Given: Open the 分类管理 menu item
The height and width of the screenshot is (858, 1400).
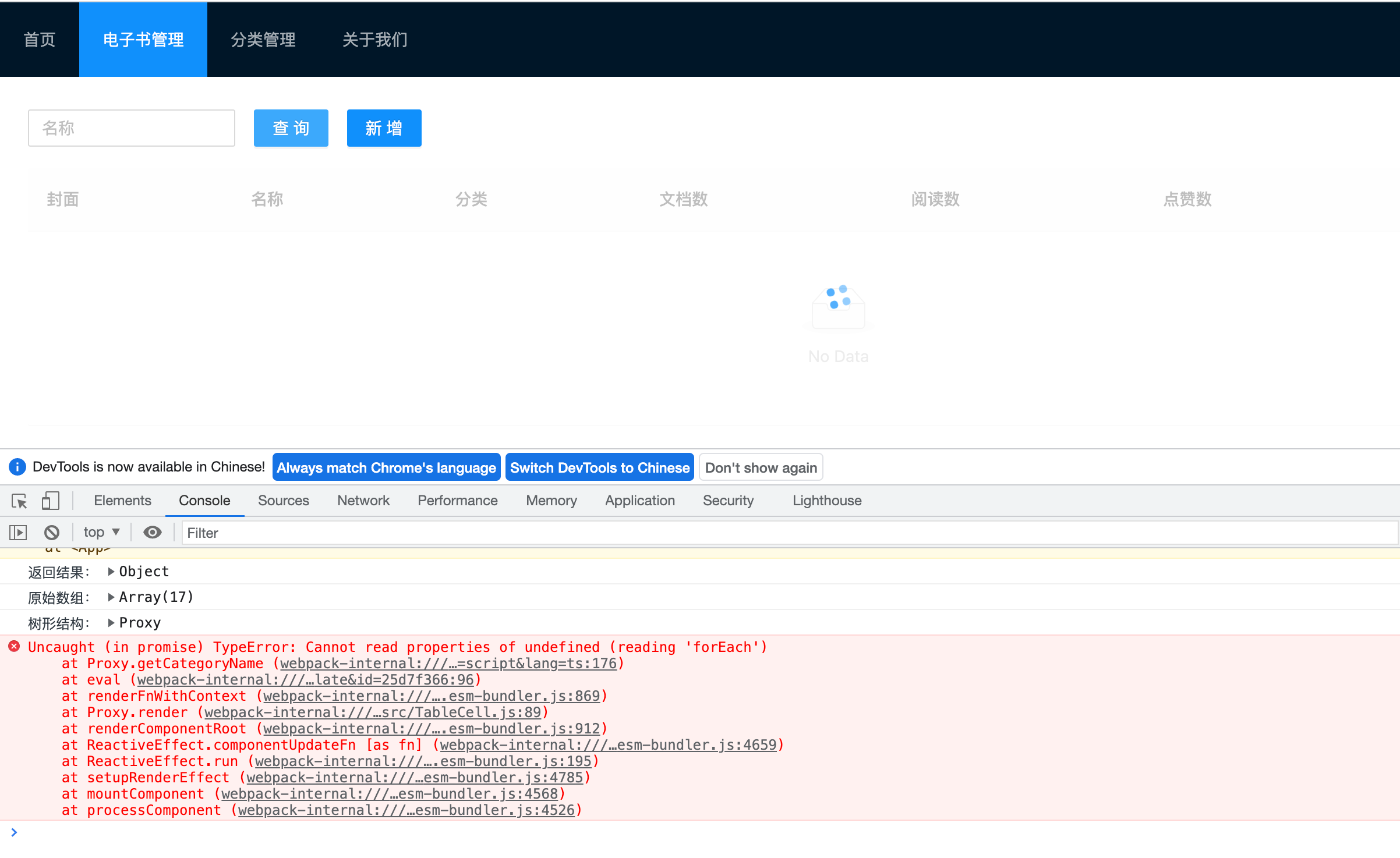Looking at the screenshot, I should click(263, 40).
